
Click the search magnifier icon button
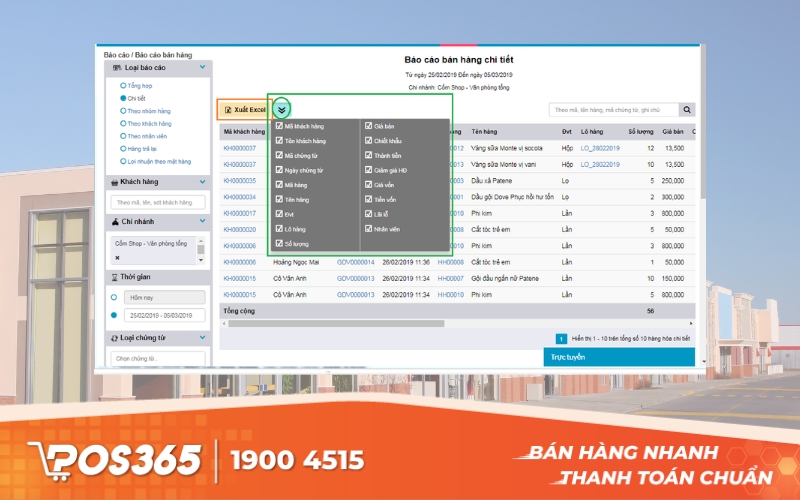tap(687, 110)
